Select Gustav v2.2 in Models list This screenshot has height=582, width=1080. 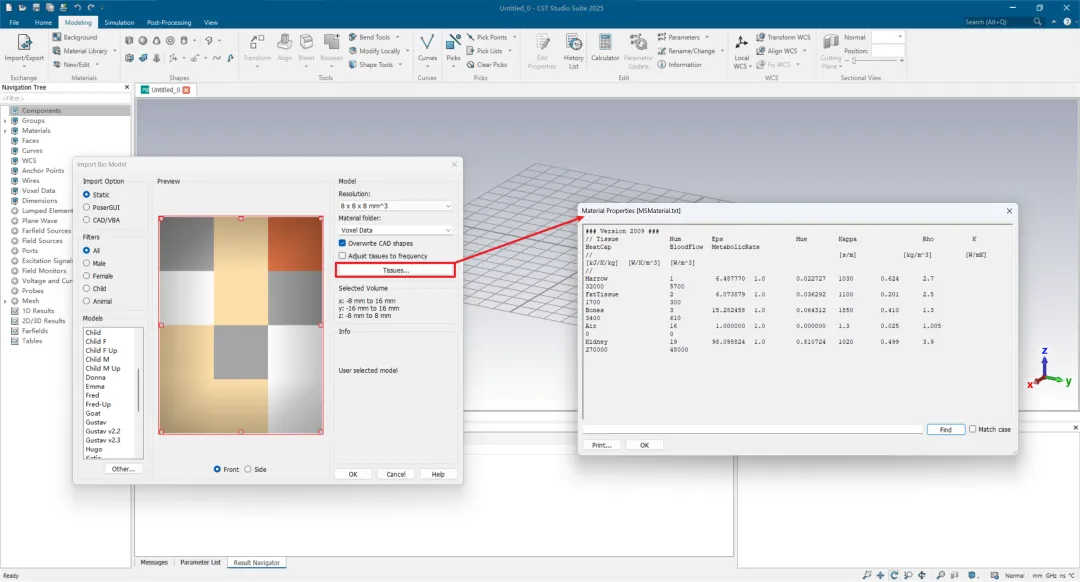(x=103, y=431)
